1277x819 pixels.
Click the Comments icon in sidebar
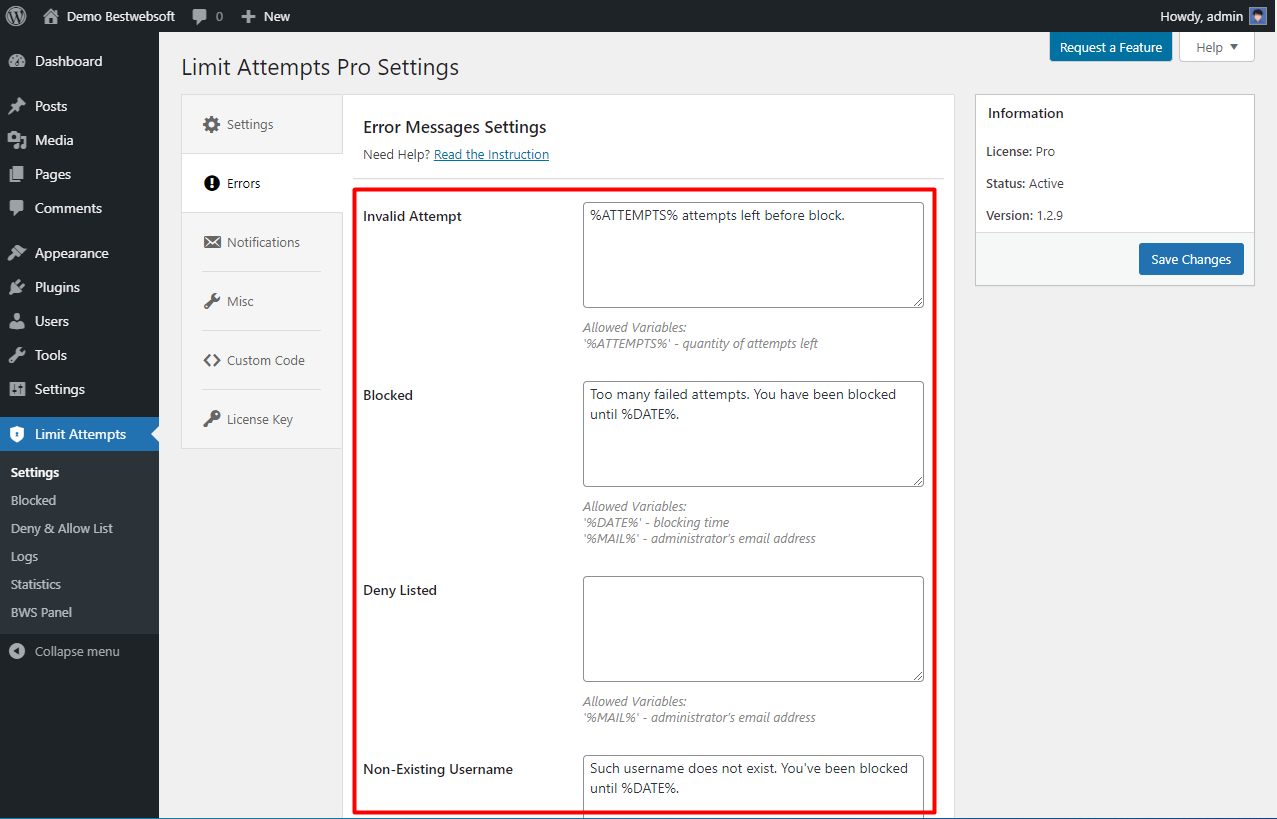click(x=17, y=208)
